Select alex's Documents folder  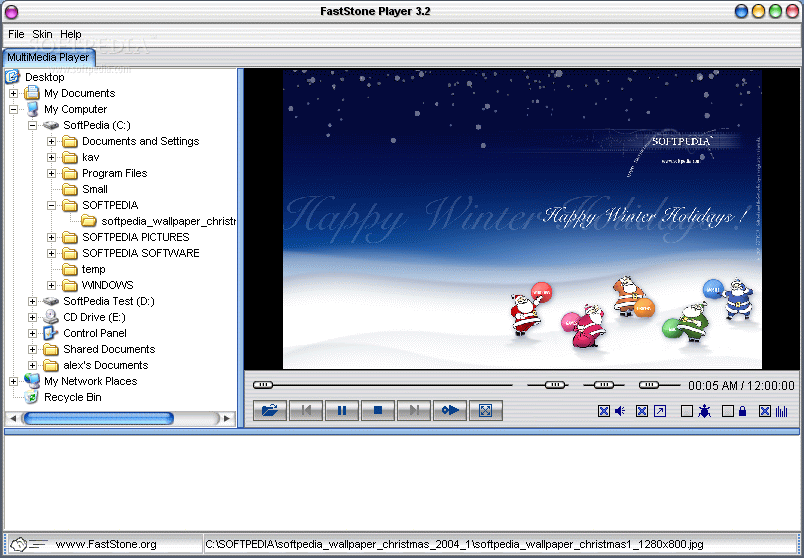click(x=106, y=365)
